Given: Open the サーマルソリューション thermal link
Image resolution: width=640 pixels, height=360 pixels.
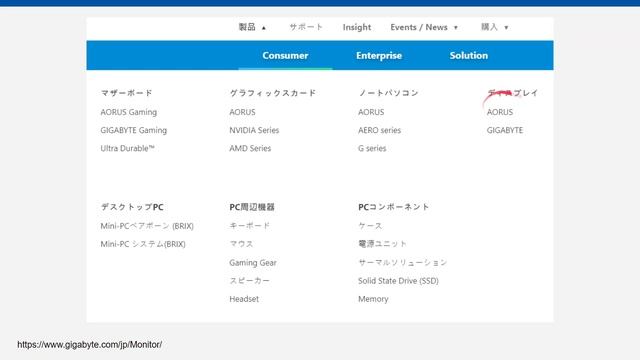Looking at the screenshot, I should [402, 262].
